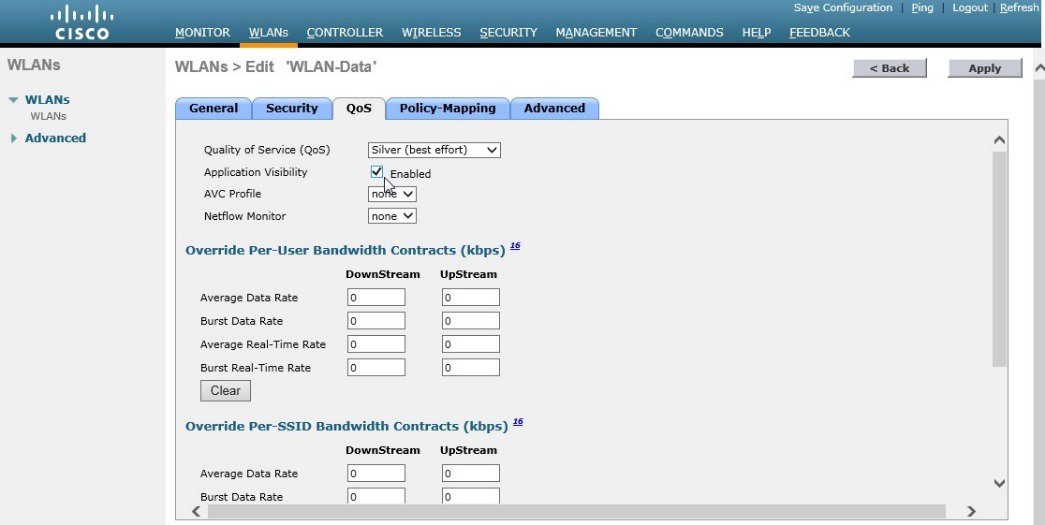Click the inner vertical scrollbar thumb
The image size is (1045, 525).
999,259
